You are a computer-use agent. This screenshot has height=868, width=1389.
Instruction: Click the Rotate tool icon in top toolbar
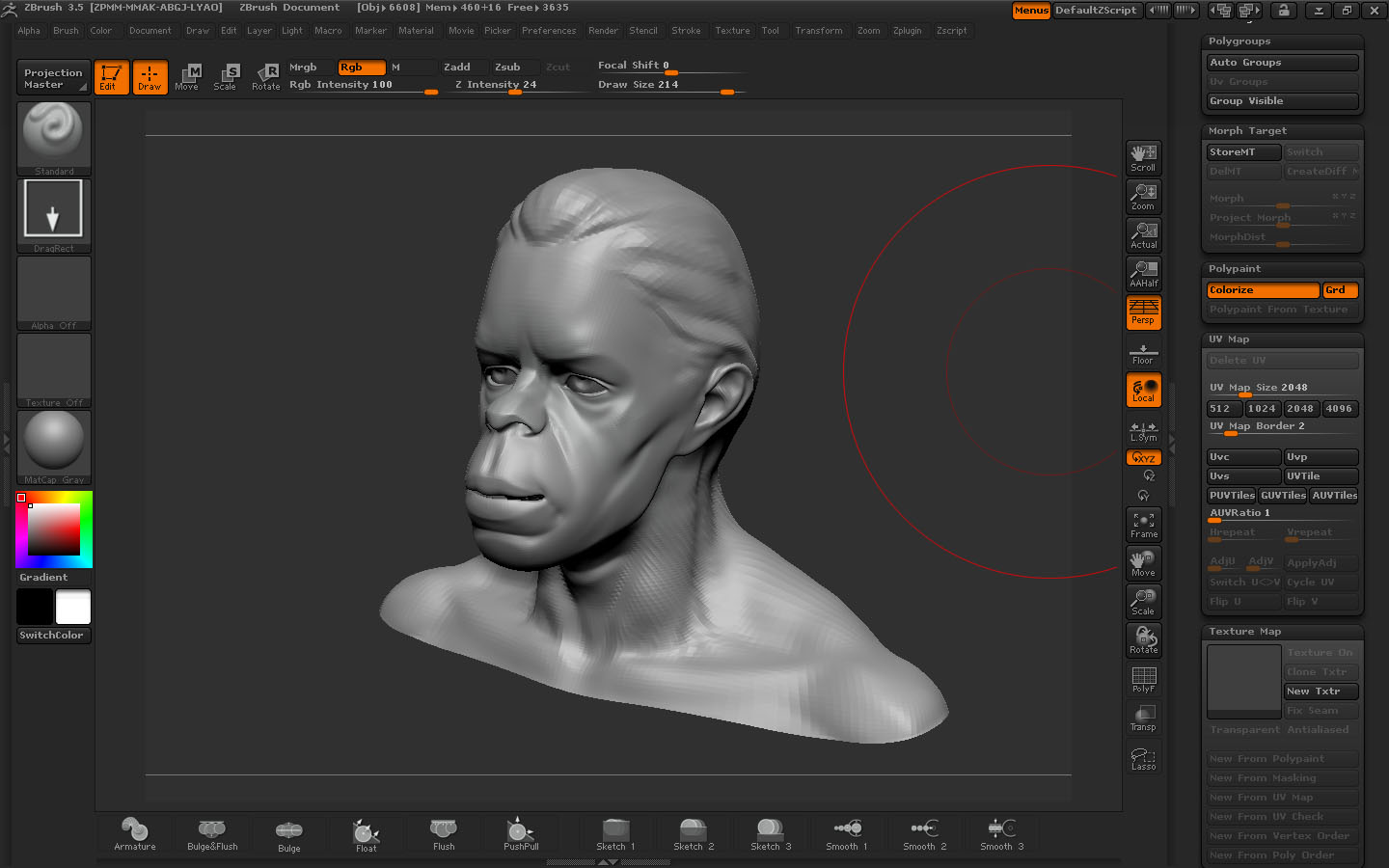[266, 77]
